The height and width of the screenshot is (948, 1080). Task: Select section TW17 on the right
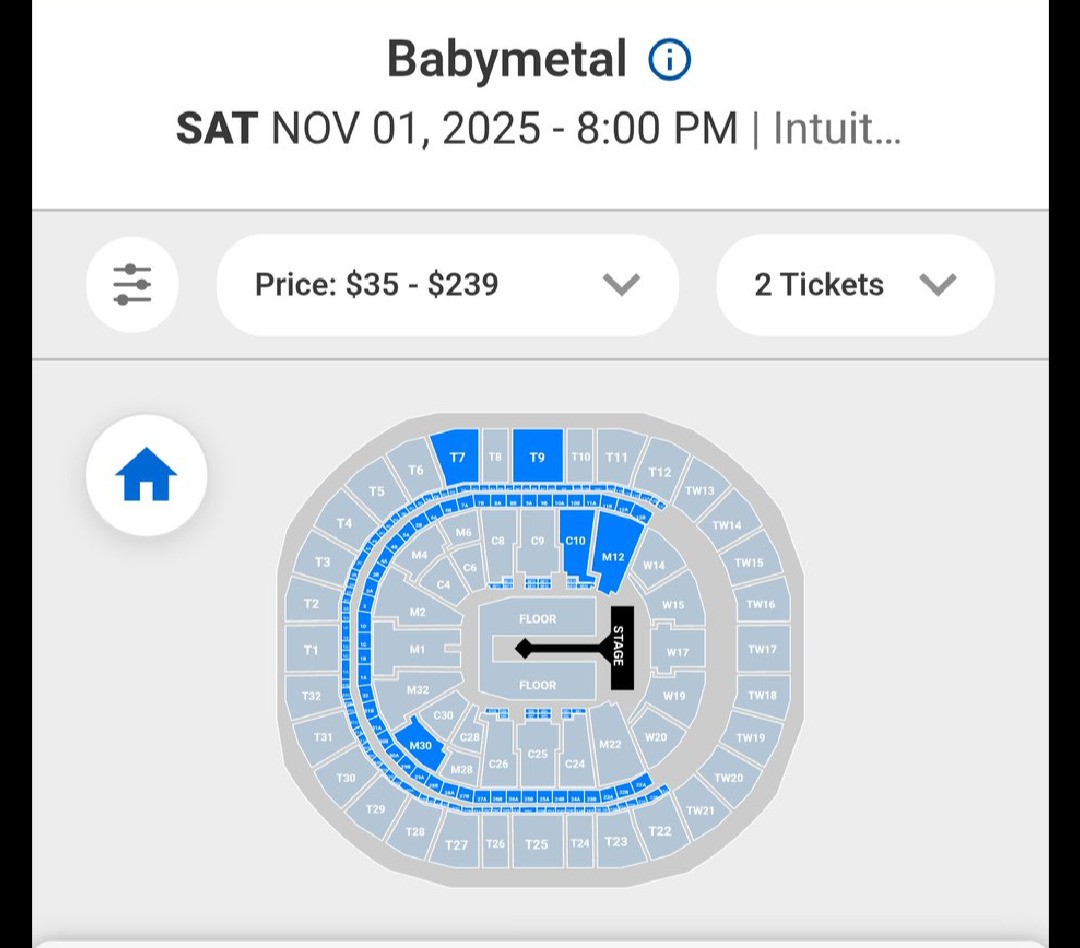[x=762, y=650]
